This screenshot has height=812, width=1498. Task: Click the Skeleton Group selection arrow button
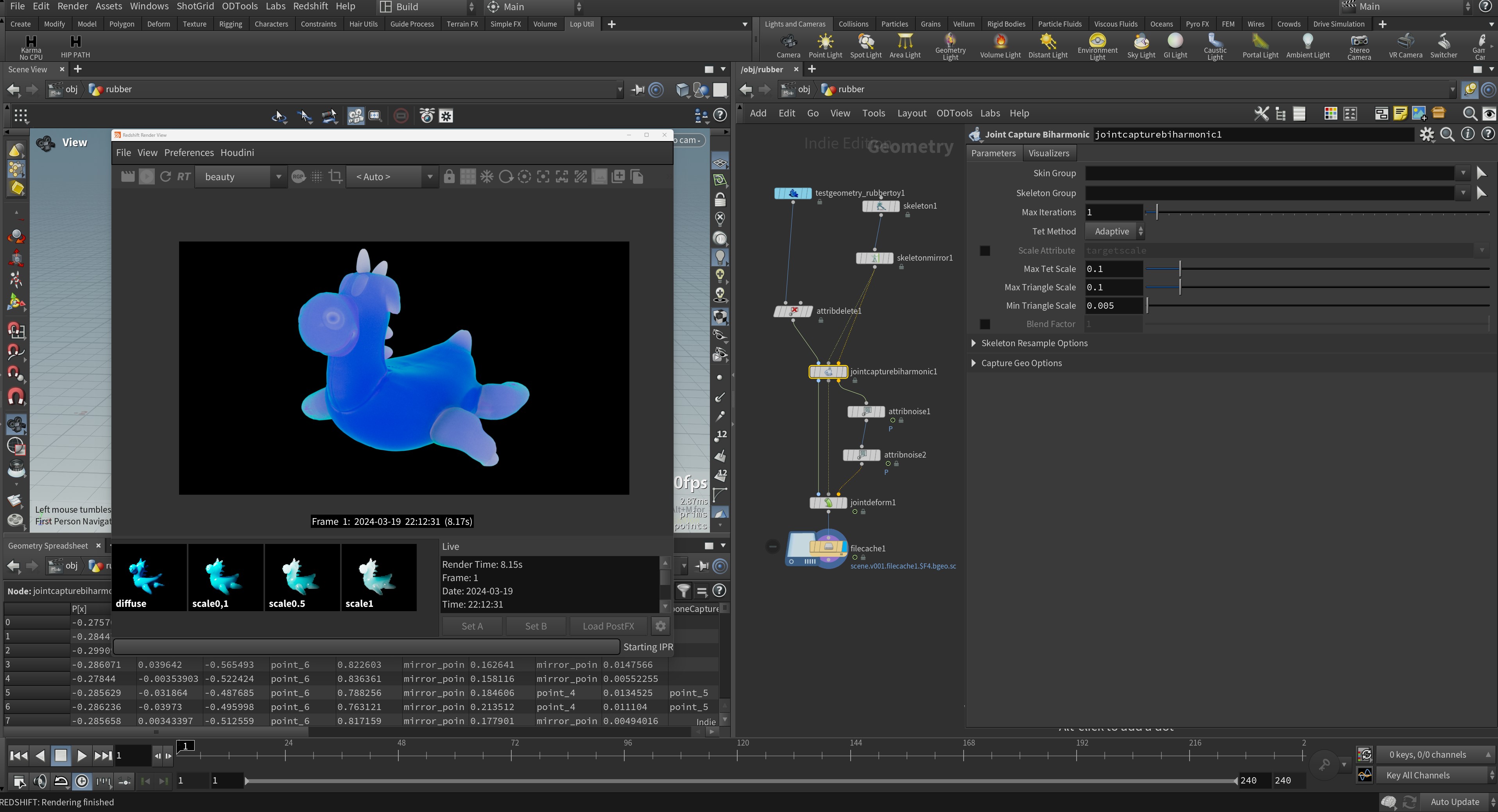coord(1482,193)
